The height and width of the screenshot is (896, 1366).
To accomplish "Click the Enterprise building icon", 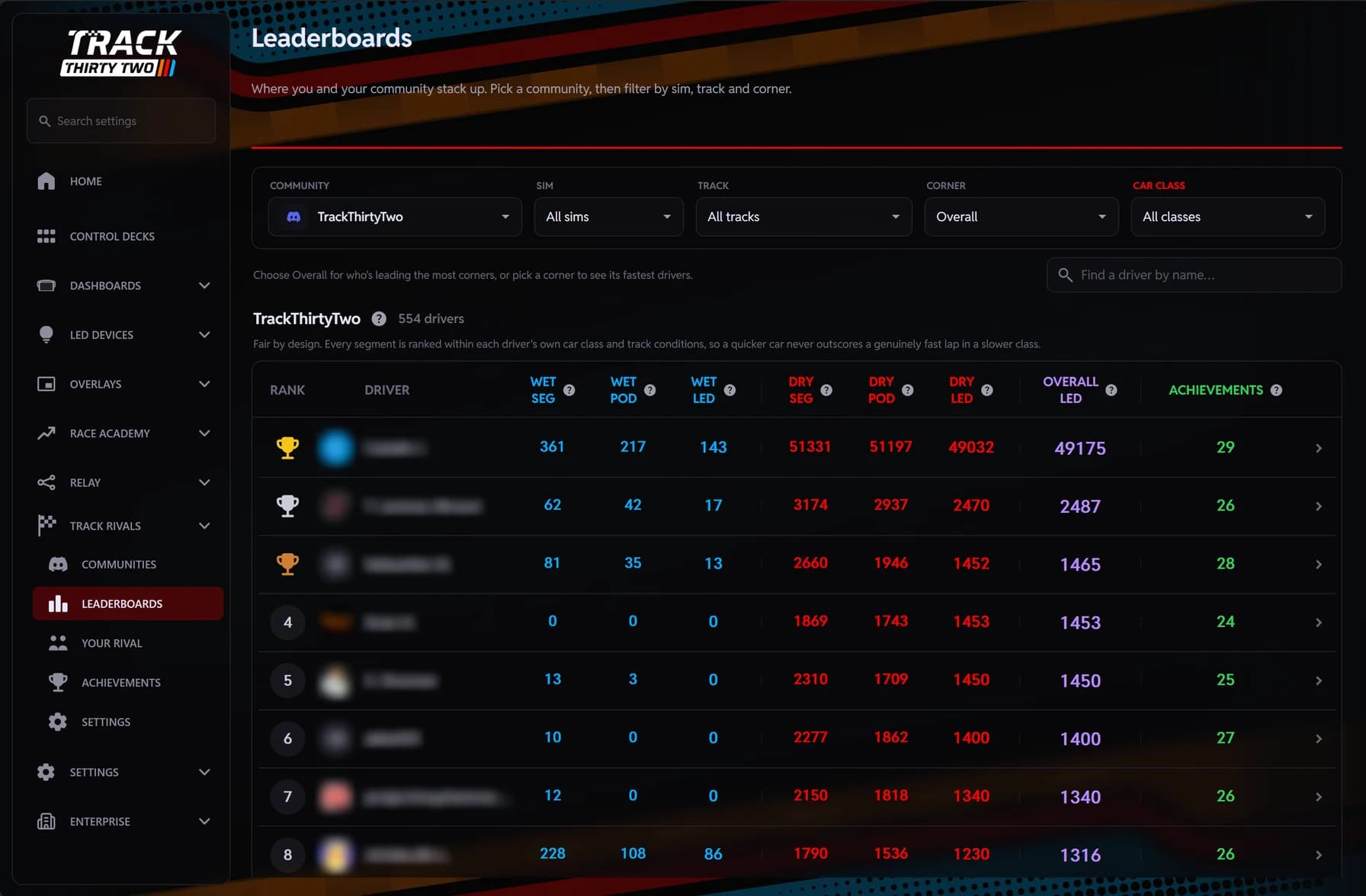I will (x=46, y=821).
